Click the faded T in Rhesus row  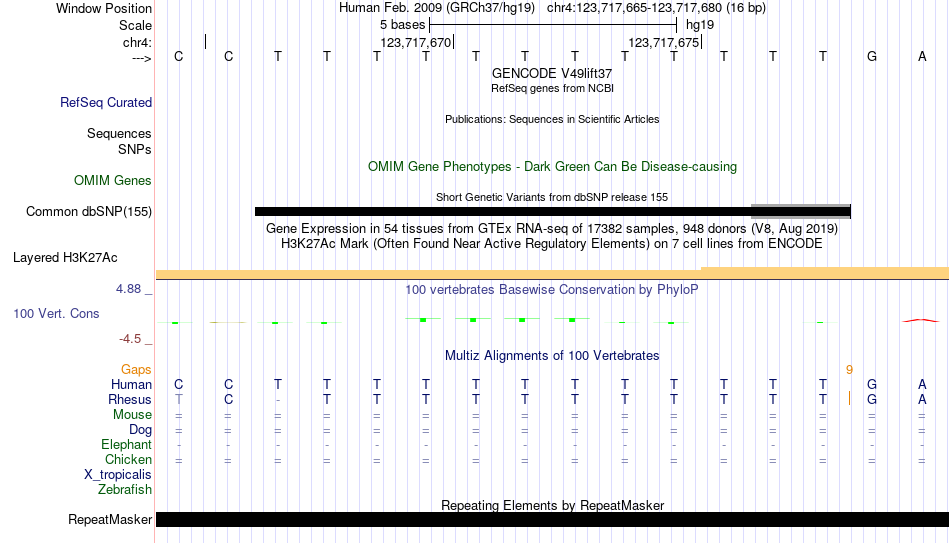[178, 399]
